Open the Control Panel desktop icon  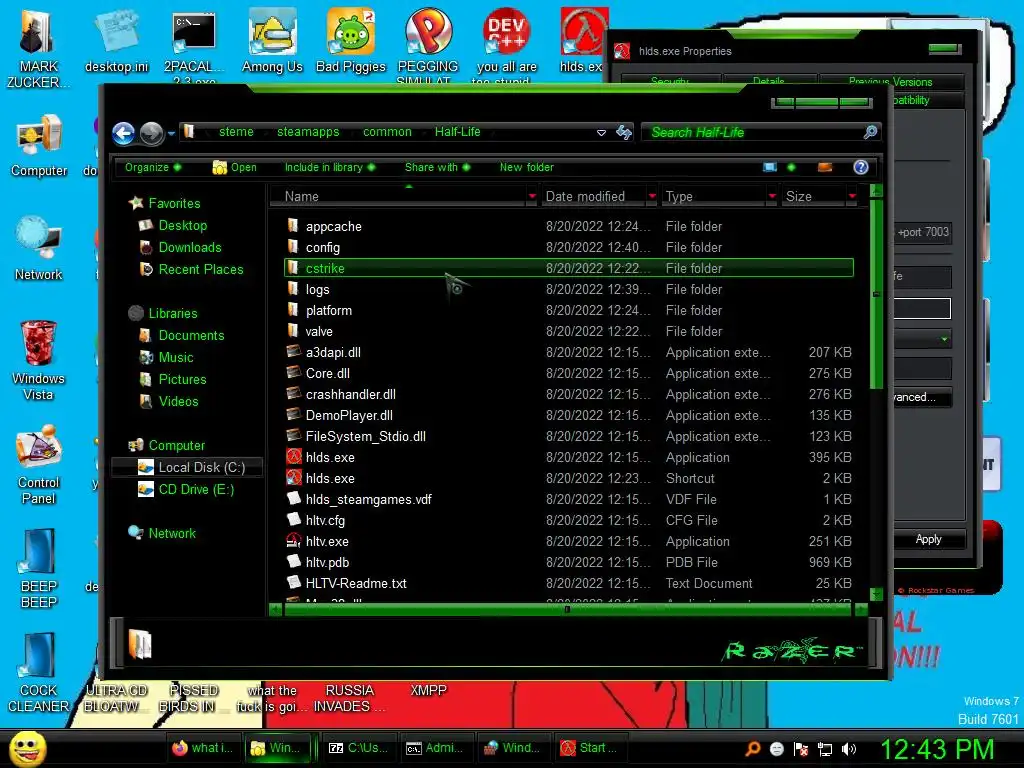pyautogui.click(x=39, y=465)
